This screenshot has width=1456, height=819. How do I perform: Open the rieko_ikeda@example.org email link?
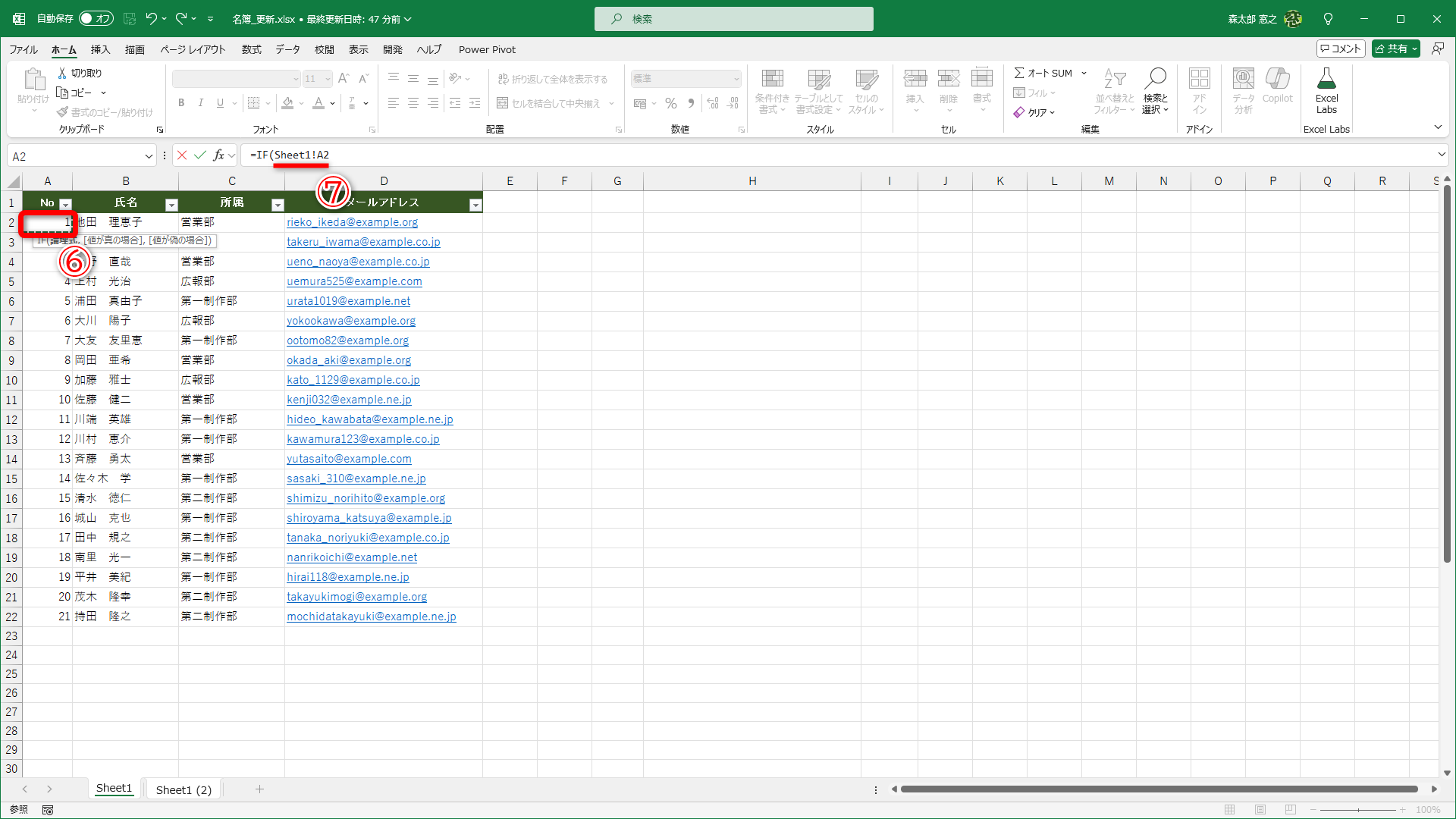tap(352, 221)
